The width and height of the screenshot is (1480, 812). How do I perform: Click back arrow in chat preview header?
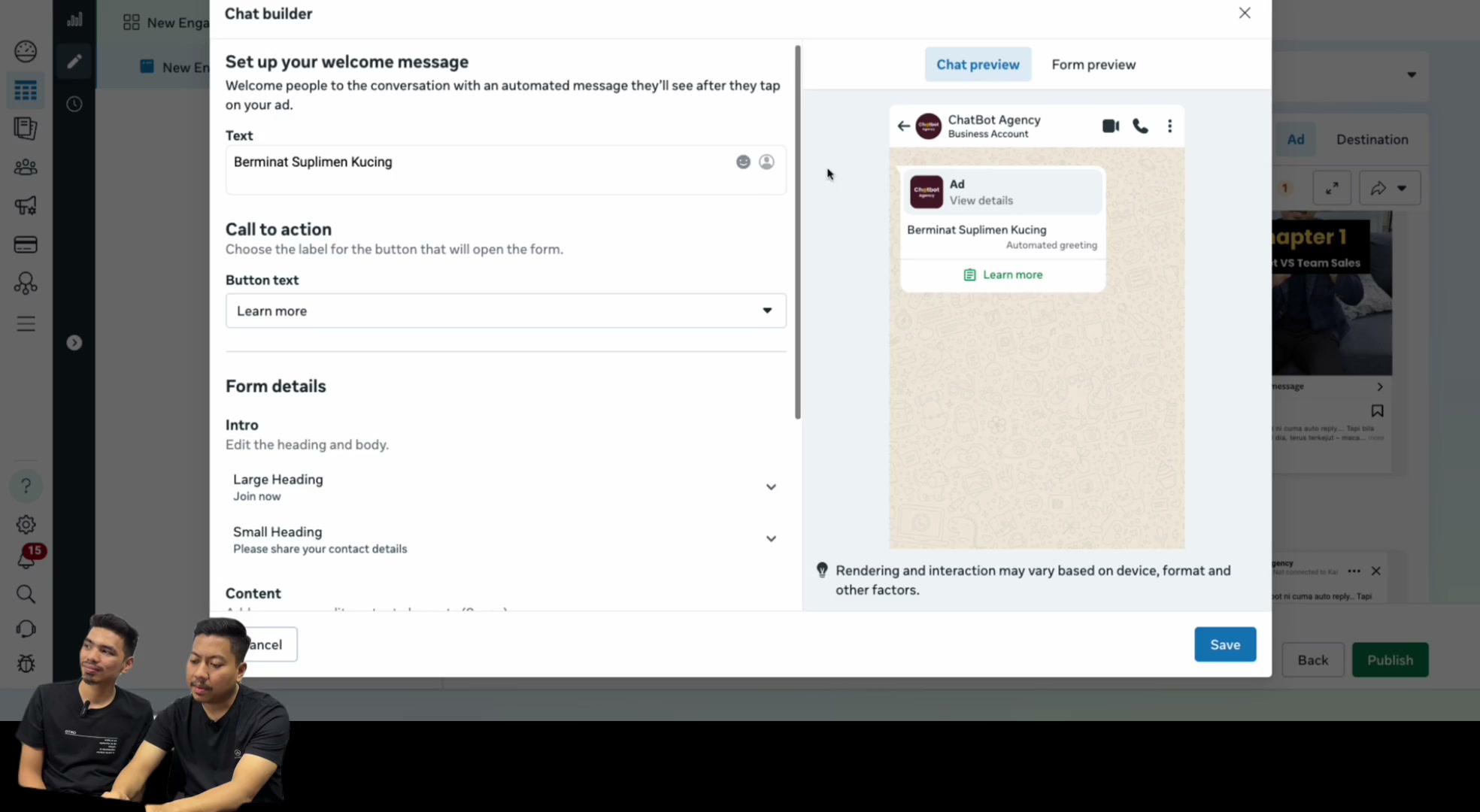point(903,126)
